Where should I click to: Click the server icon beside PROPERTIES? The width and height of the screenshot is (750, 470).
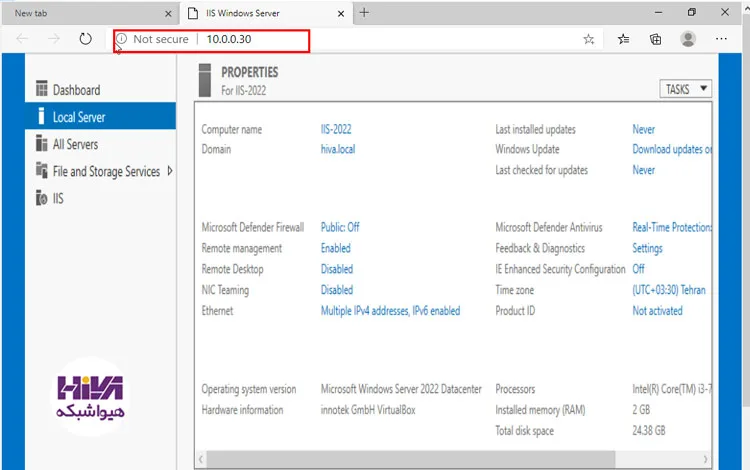click(x=205, y=80)
